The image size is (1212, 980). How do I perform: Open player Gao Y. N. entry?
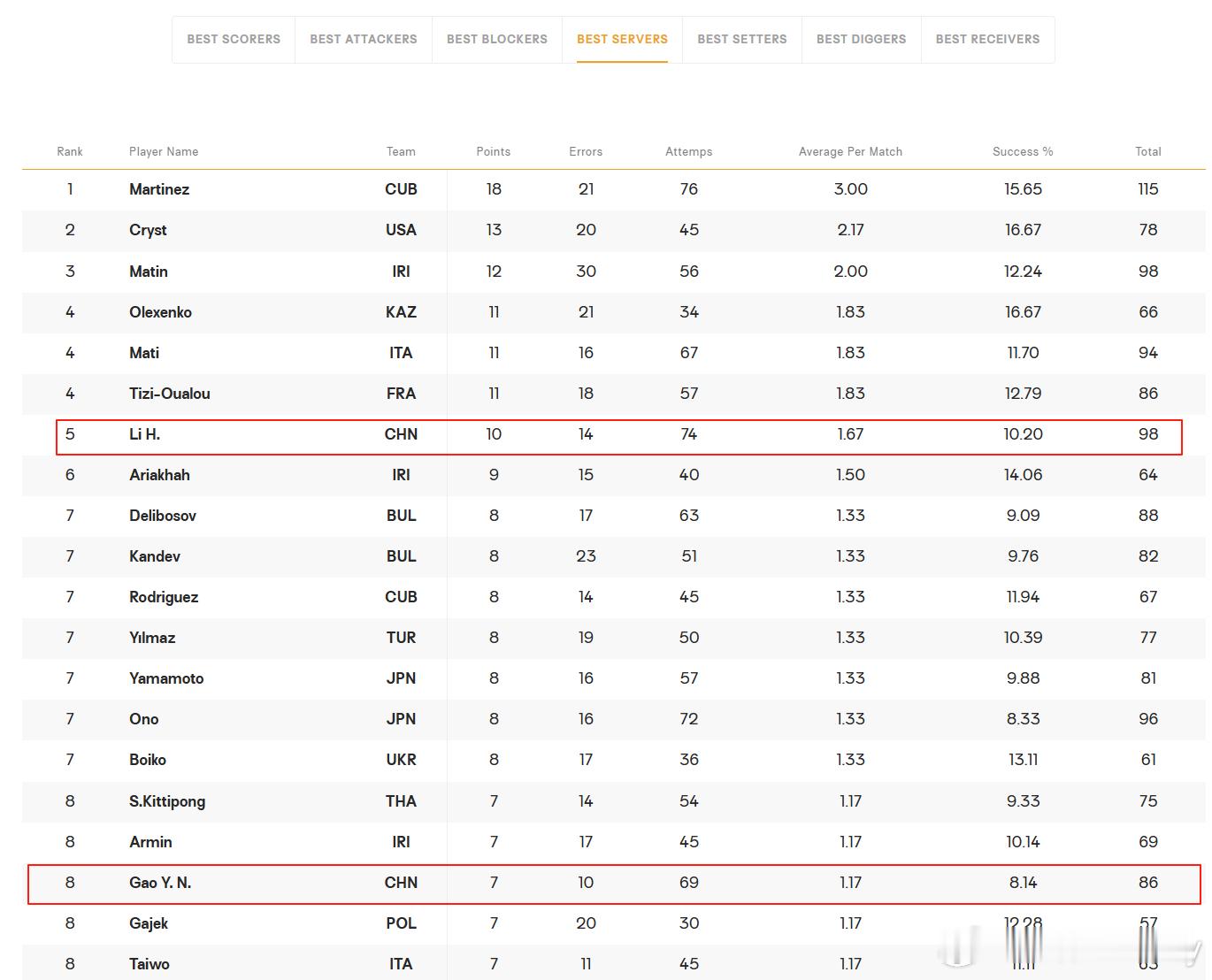pyautogui.click(x=160, y=883)
